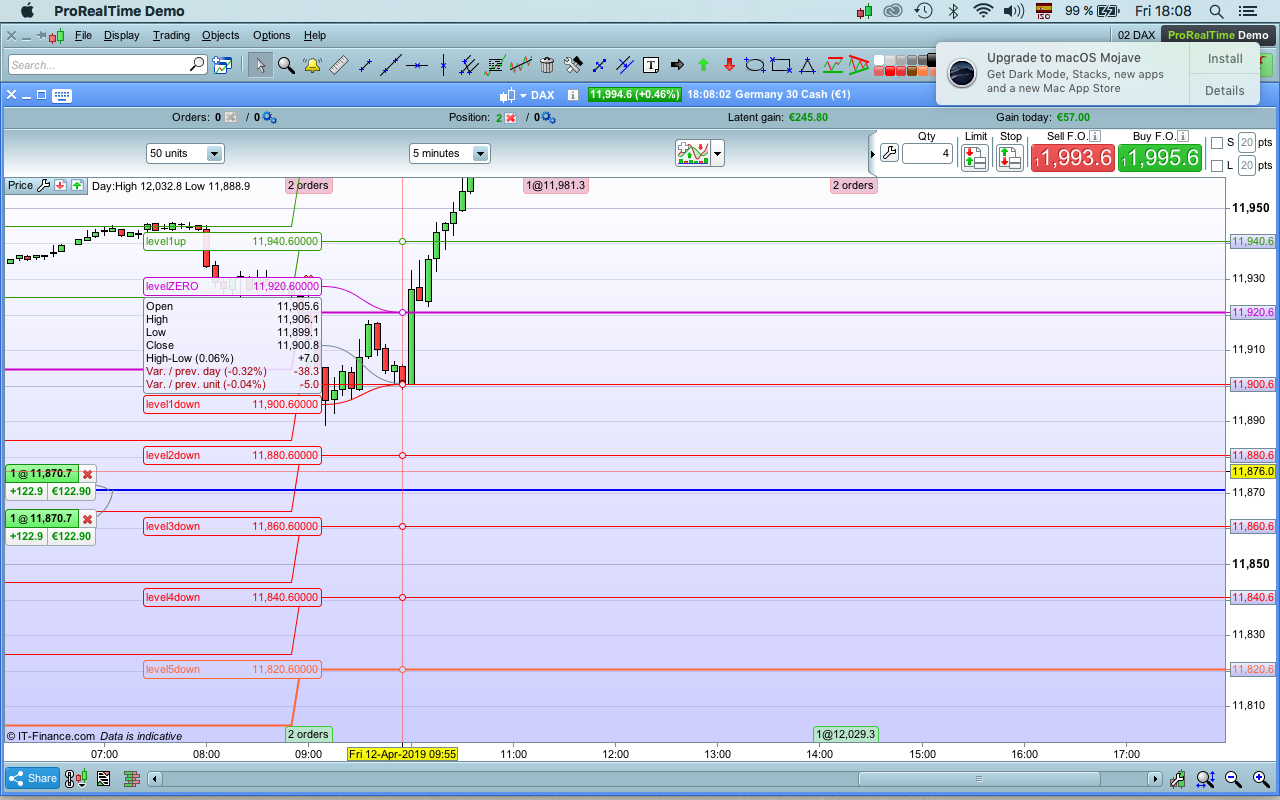This screenshot has width=1280, height=800.
Task: Enable the S stop checkbox
Action: (1217, 143)
